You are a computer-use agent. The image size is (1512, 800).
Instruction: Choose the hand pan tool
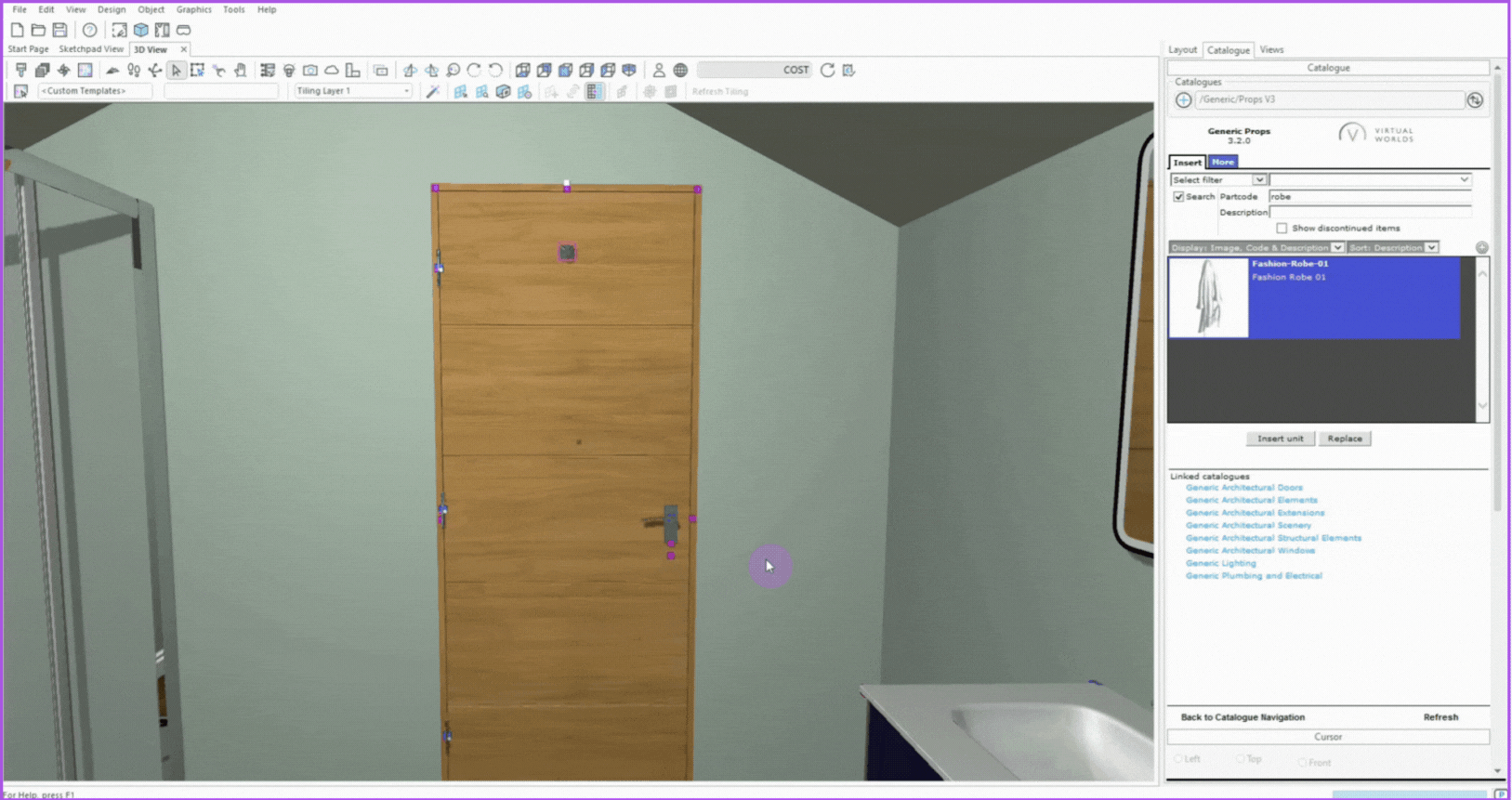241,70
